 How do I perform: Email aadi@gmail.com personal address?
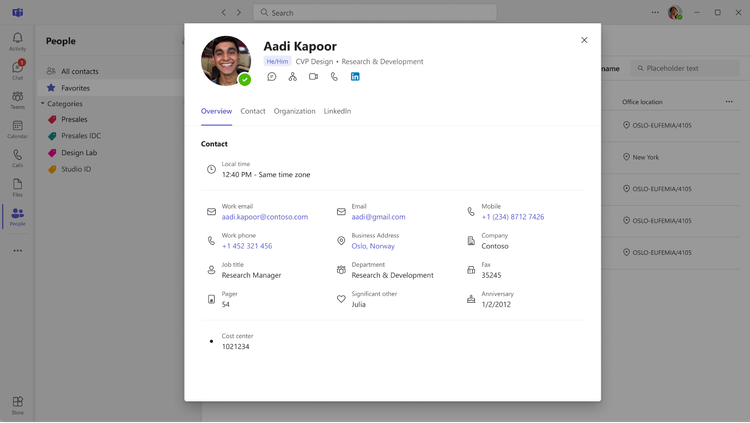(x=378, y=217)
